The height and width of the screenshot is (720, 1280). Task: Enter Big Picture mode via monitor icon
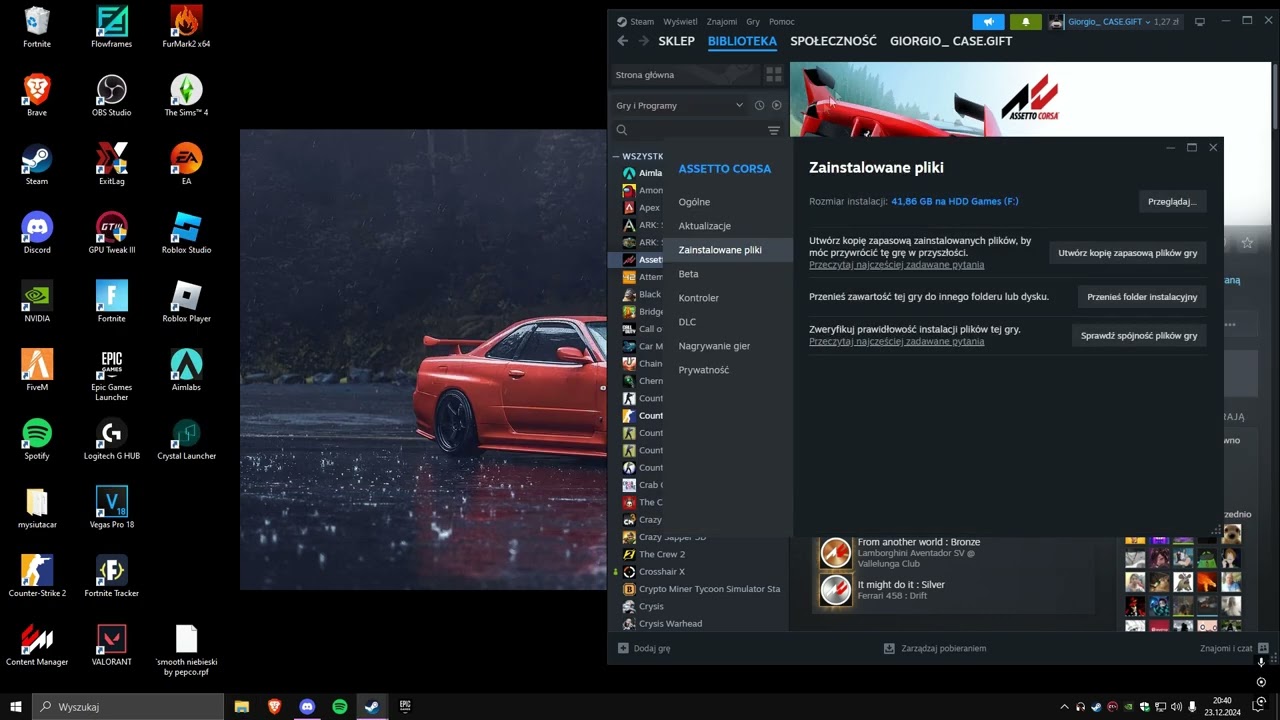point(1200,22)
